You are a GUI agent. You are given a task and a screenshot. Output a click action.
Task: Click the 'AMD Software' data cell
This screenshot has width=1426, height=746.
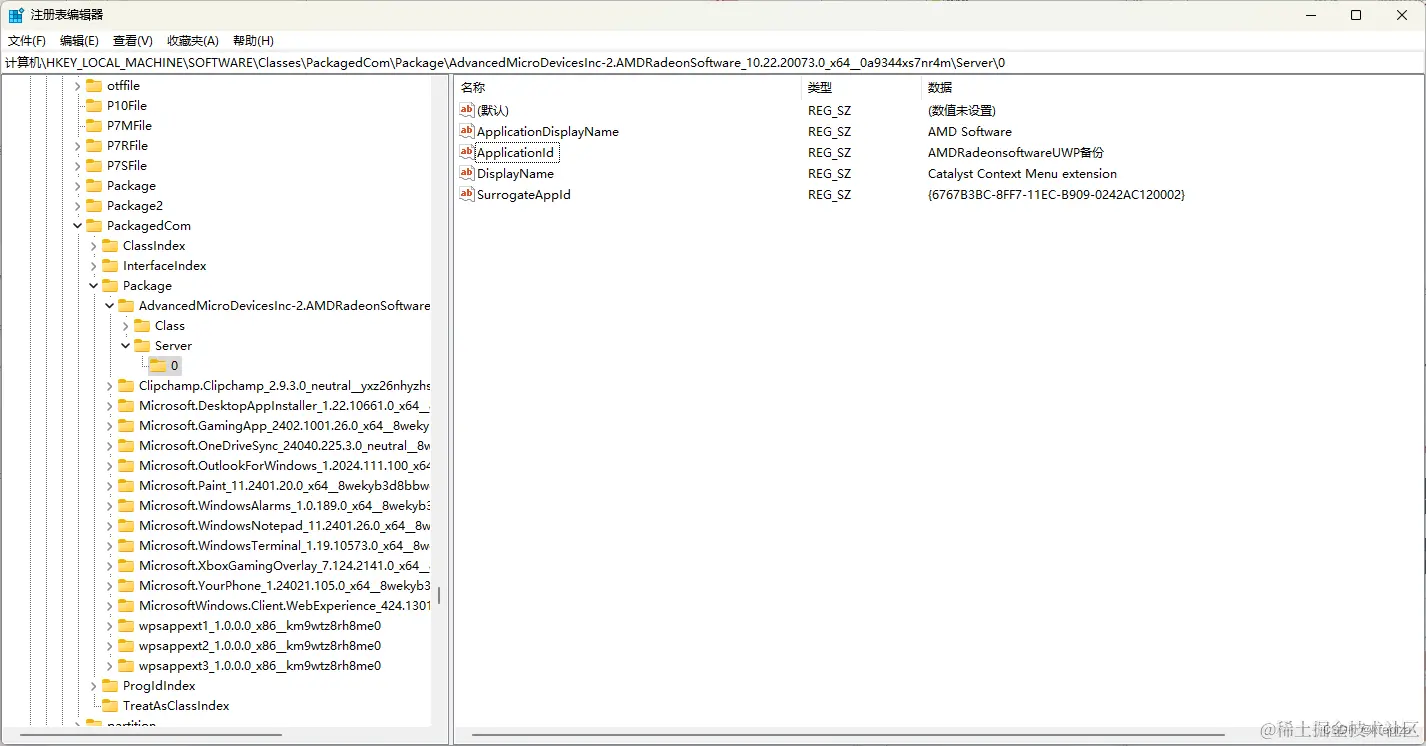(970, 132)
